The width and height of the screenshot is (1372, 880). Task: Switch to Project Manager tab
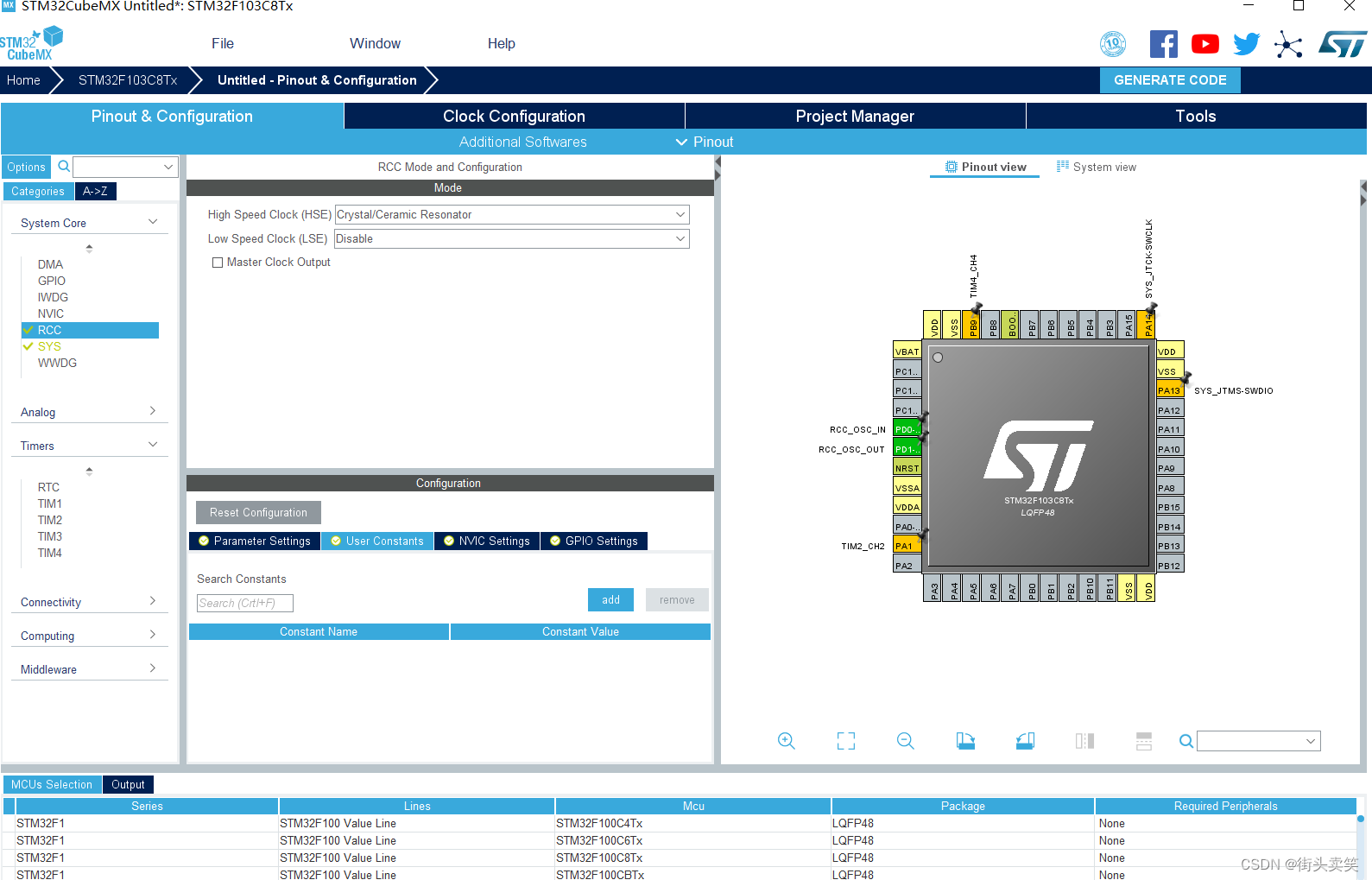tap(855, 116)
